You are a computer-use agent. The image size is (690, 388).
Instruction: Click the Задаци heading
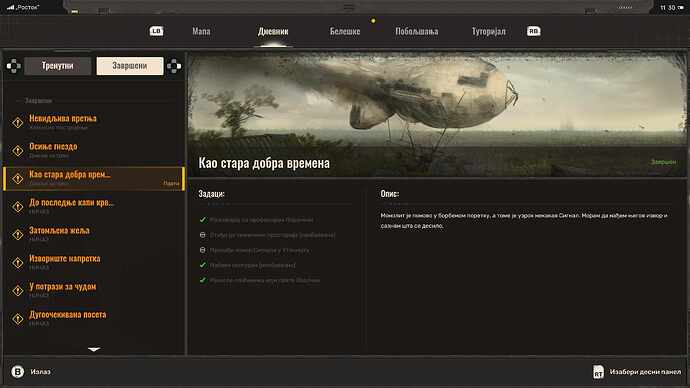(211, 194)
